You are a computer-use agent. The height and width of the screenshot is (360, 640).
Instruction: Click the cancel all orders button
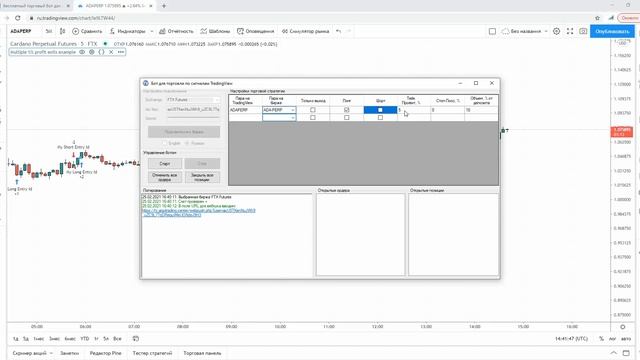(x=165, y=177)
